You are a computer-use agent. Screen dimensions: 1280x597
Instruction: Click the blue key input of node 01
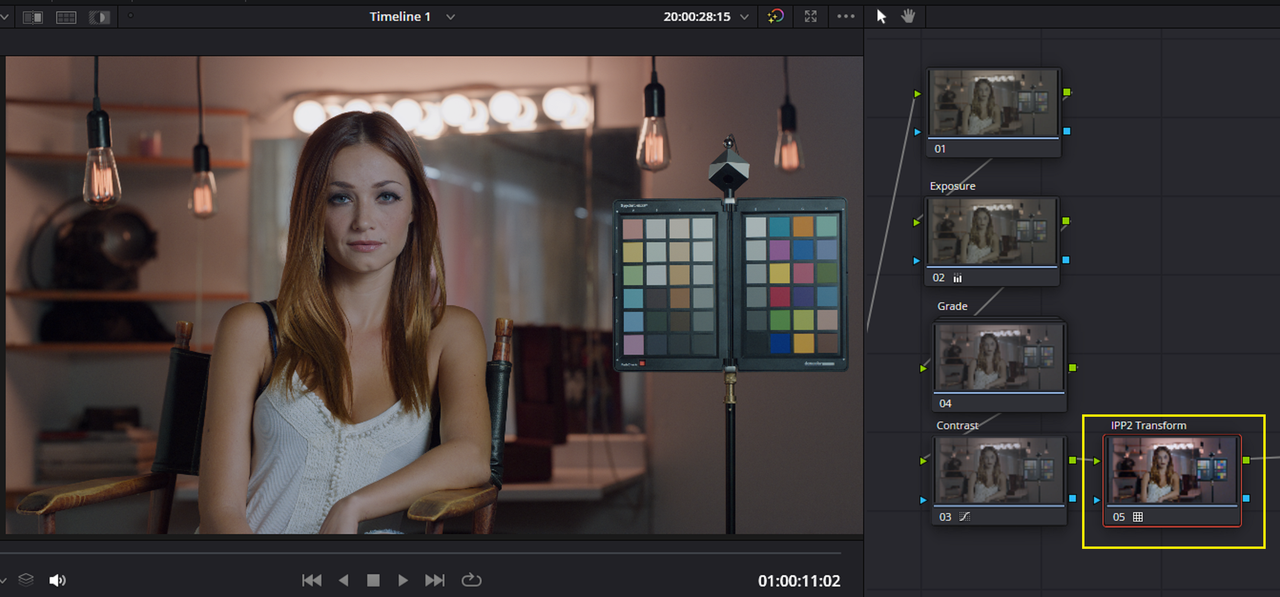[917, 131]
